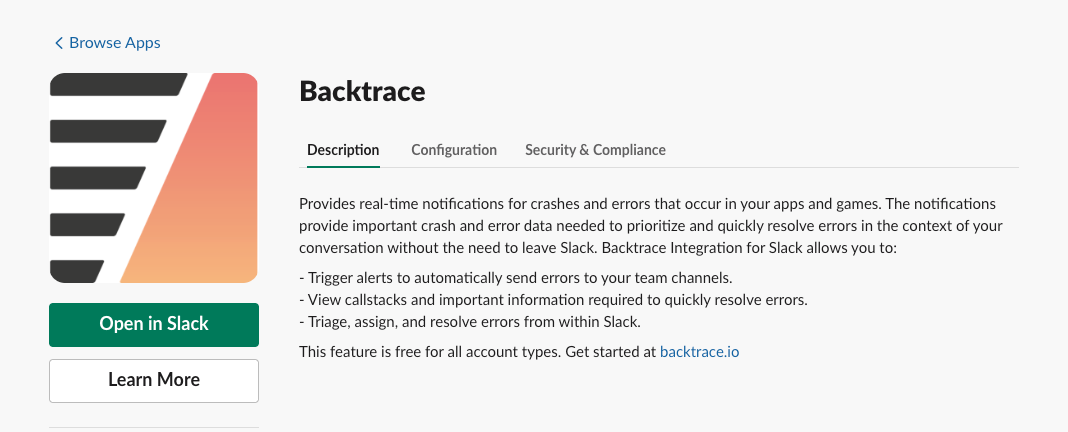Switch to the Configuration tab
Screen dimensions: 1068x432
[454, 150]
